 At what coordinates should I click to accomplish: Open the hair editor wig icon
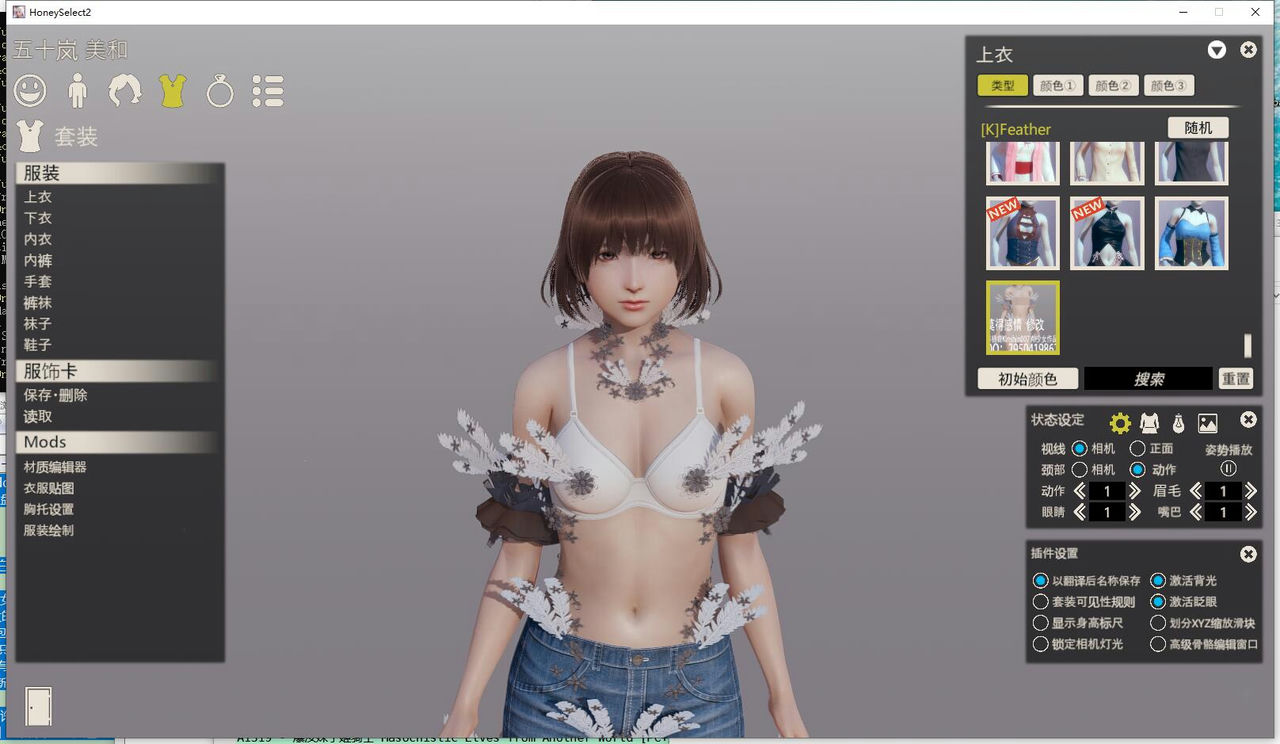[124, 90]
